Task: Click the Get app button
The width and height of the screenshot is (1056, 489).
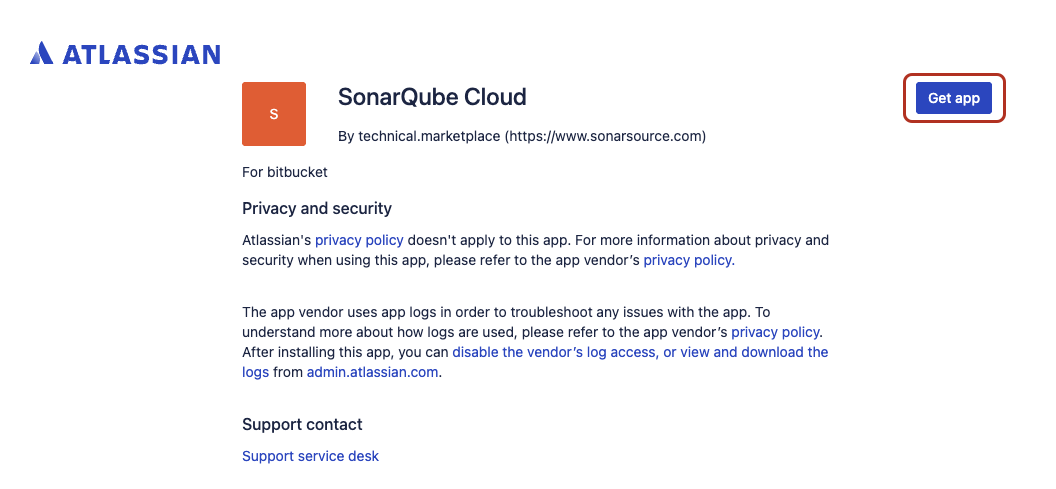Action: click(x=954, y=98)
